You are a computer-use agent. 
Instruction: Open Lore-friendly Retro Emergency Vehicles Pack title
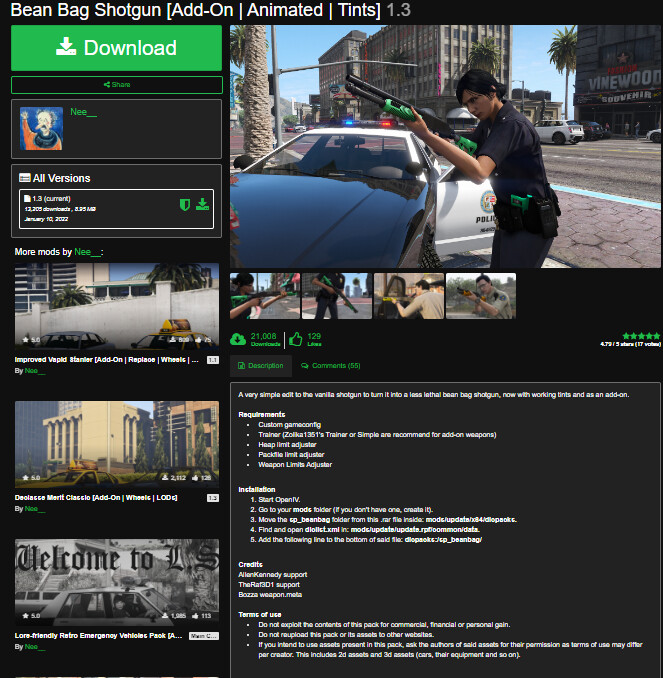click(98, 636)
